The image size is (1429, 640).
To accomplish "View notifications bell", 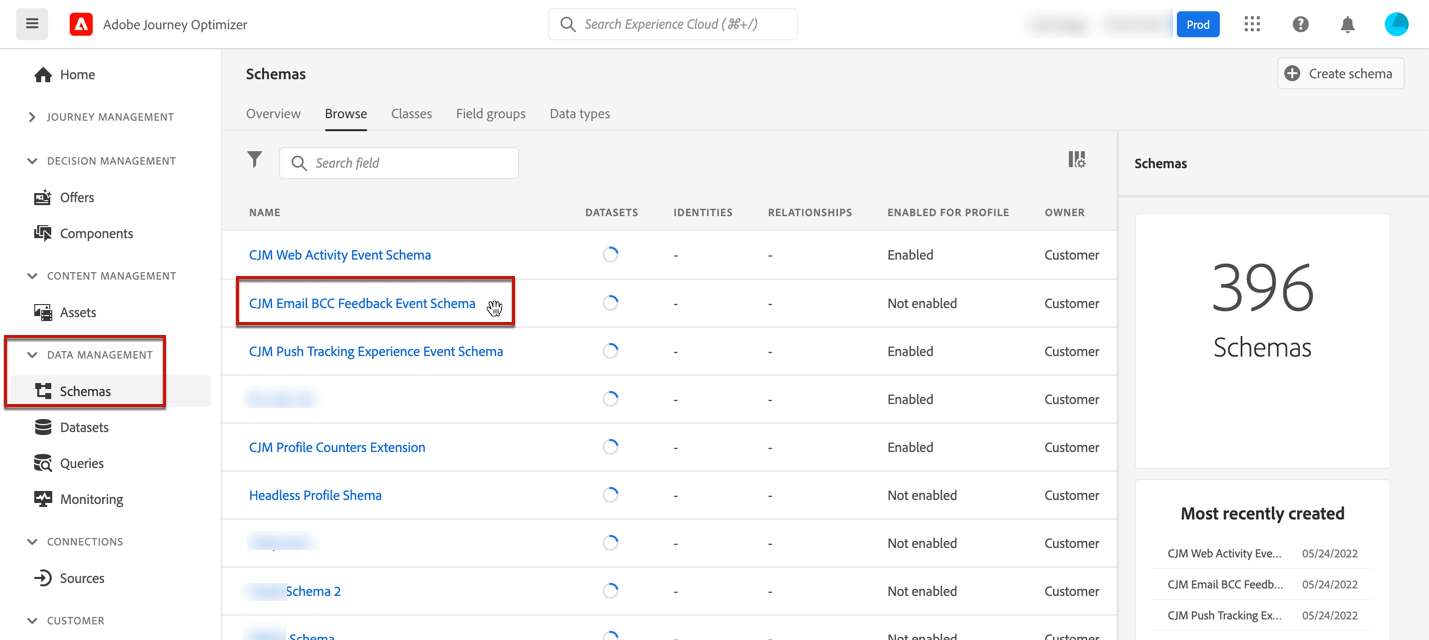I will (x=1347, y=24).
